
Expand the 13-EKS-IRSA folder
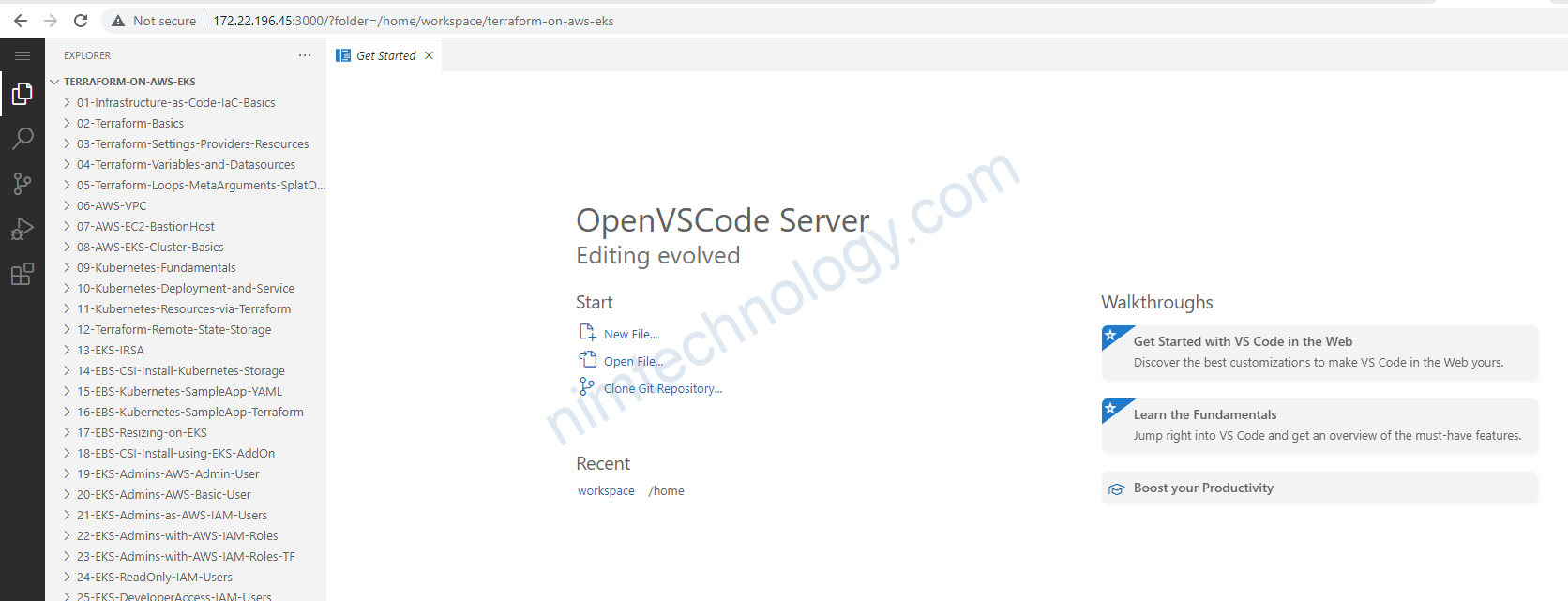pos(110,351)
